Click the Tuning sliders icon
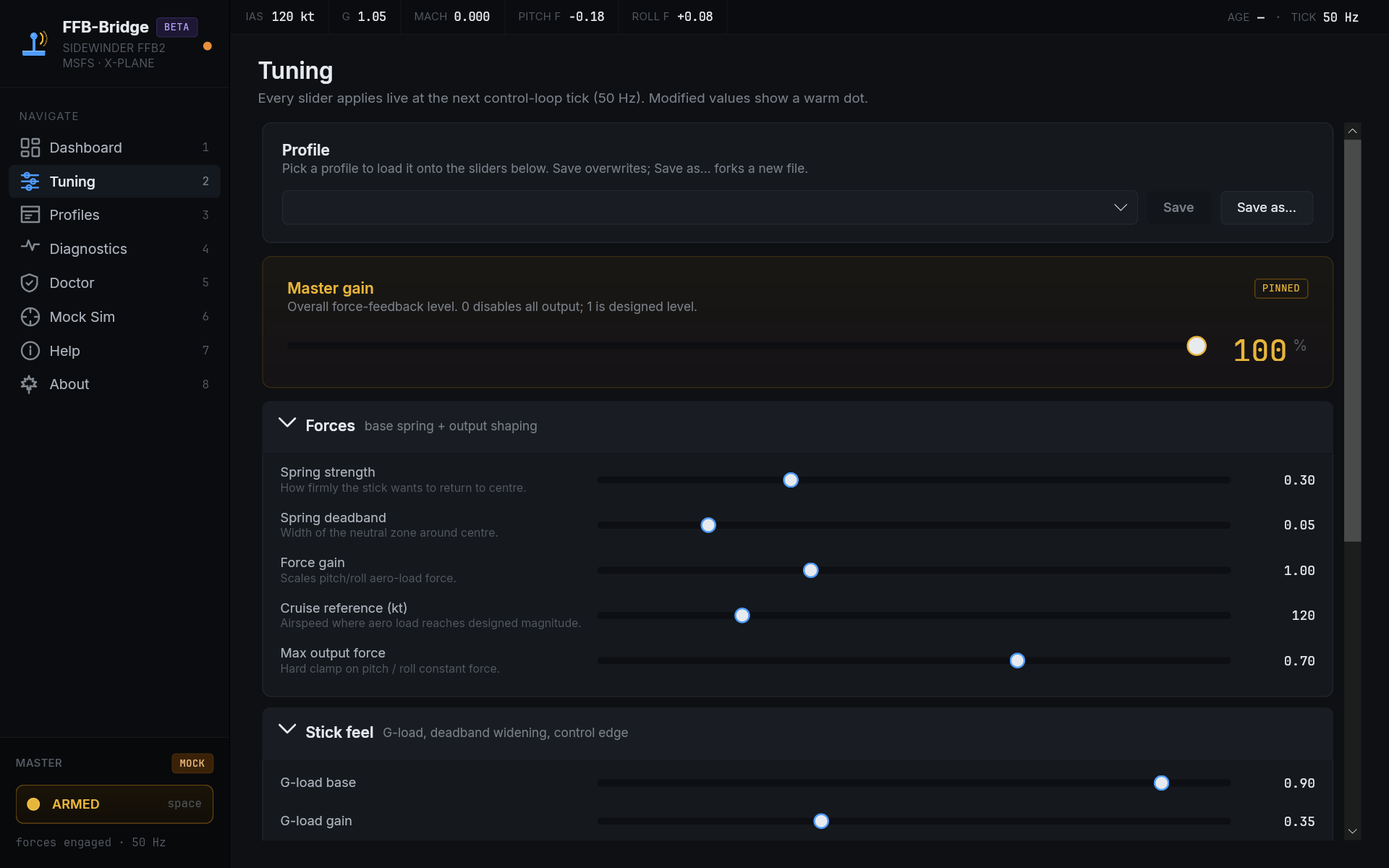The height and width of the screenshot is (868, 1389). click(30, 182)
